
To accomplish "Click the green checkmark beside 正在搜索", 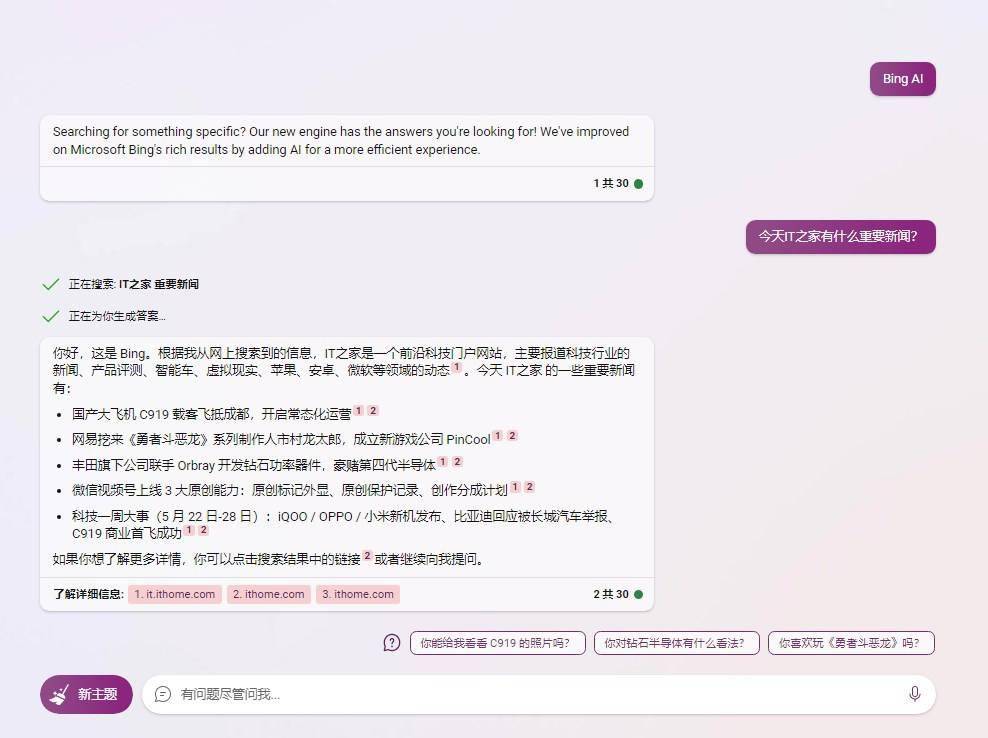I will 50,283.
